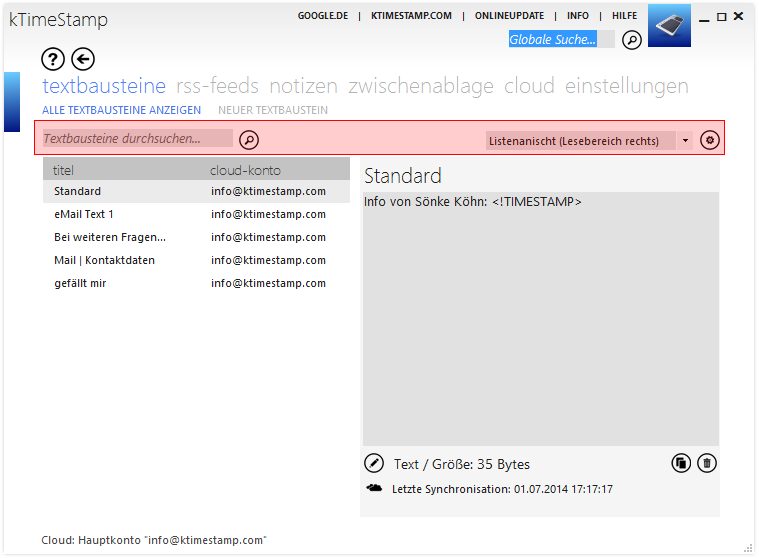Open the ONLINEUPDATE menu link
Screen dimensions: 759x558
pos(509,16)
